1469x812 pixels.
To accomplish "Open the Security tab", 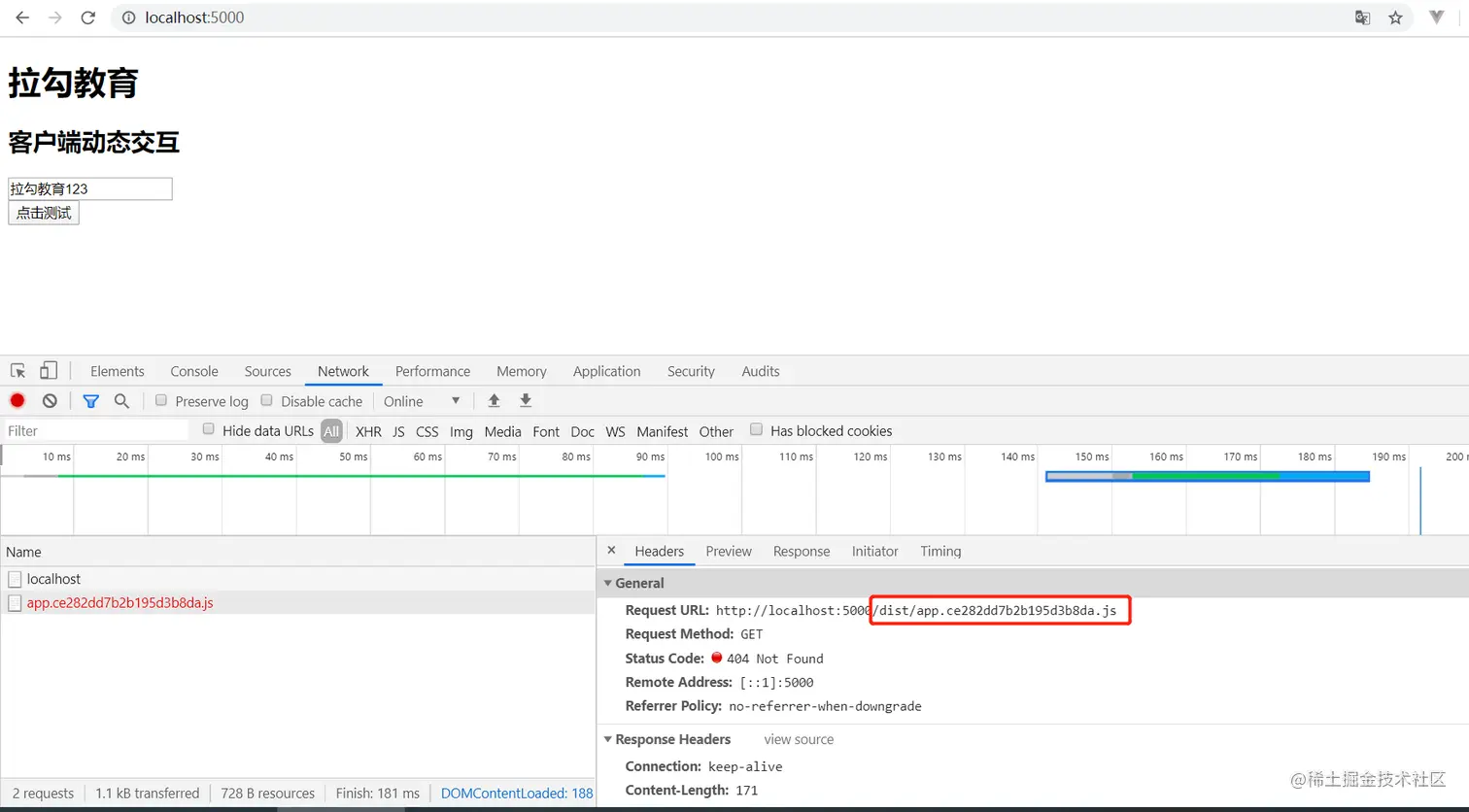I will [x=691, y=371].
